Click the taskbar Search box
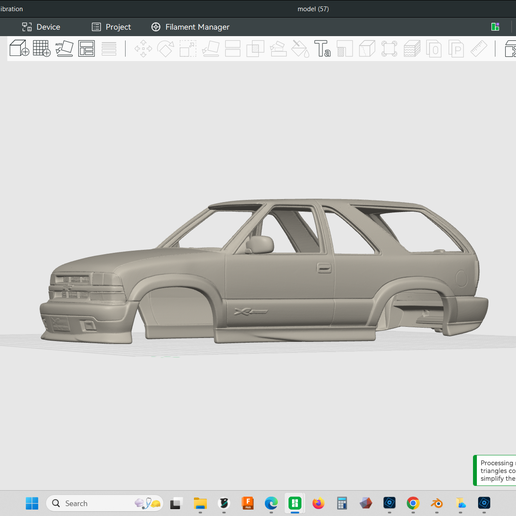The image size is (516, 516). (x=104, y=503)
